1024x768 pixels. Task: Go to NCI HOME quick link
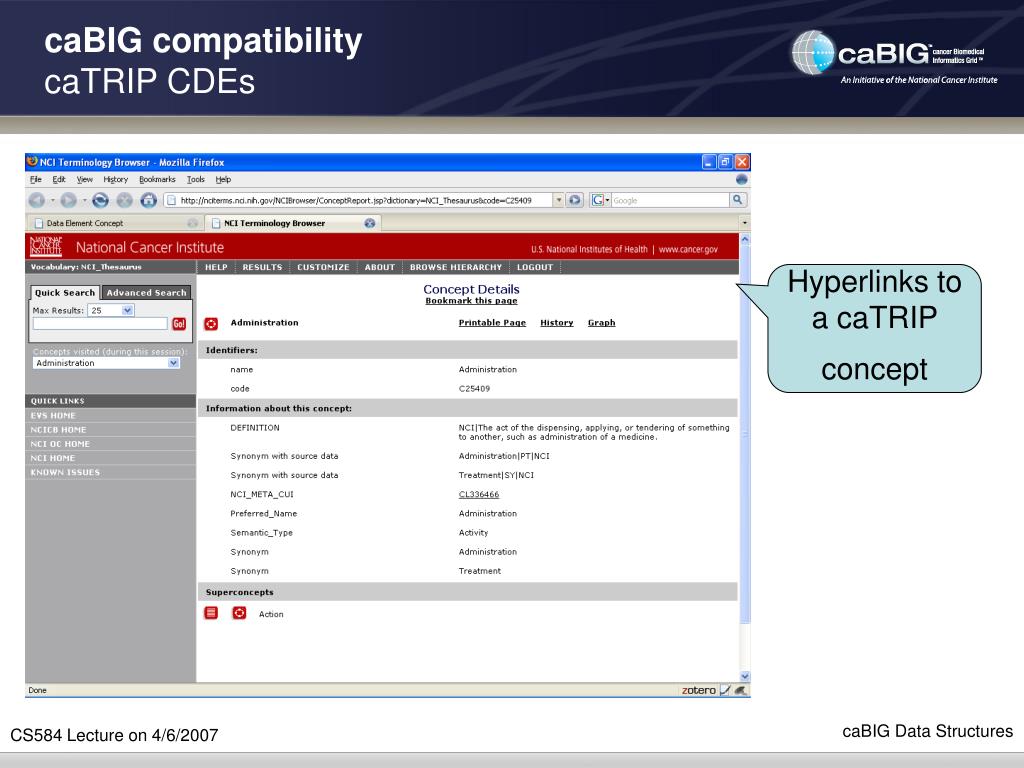53,458
